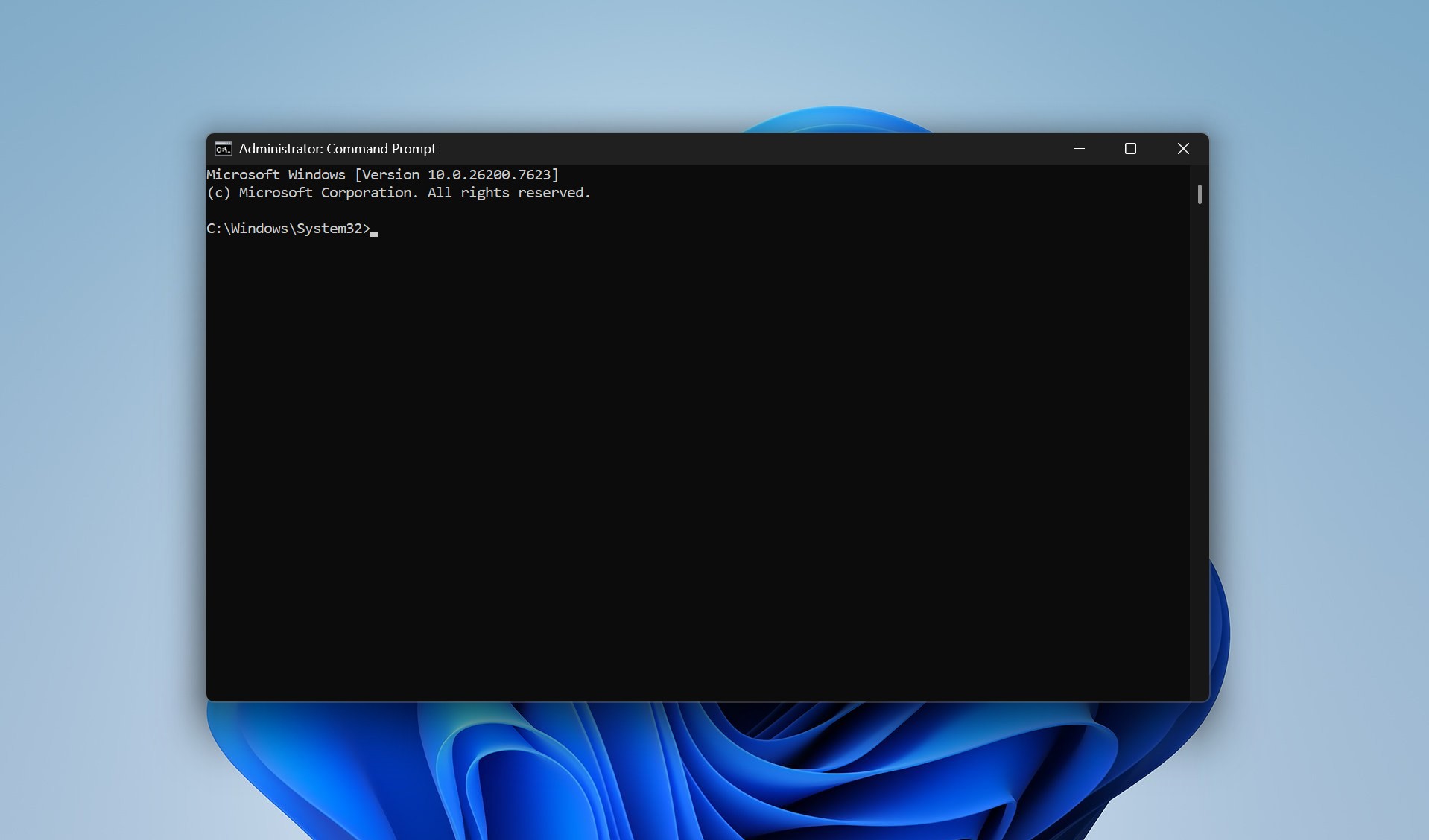Place cursor at the blinking command-line caret
Image resolution: width=1429 pixels, height=840 pixels.
[x=375, y=234]
